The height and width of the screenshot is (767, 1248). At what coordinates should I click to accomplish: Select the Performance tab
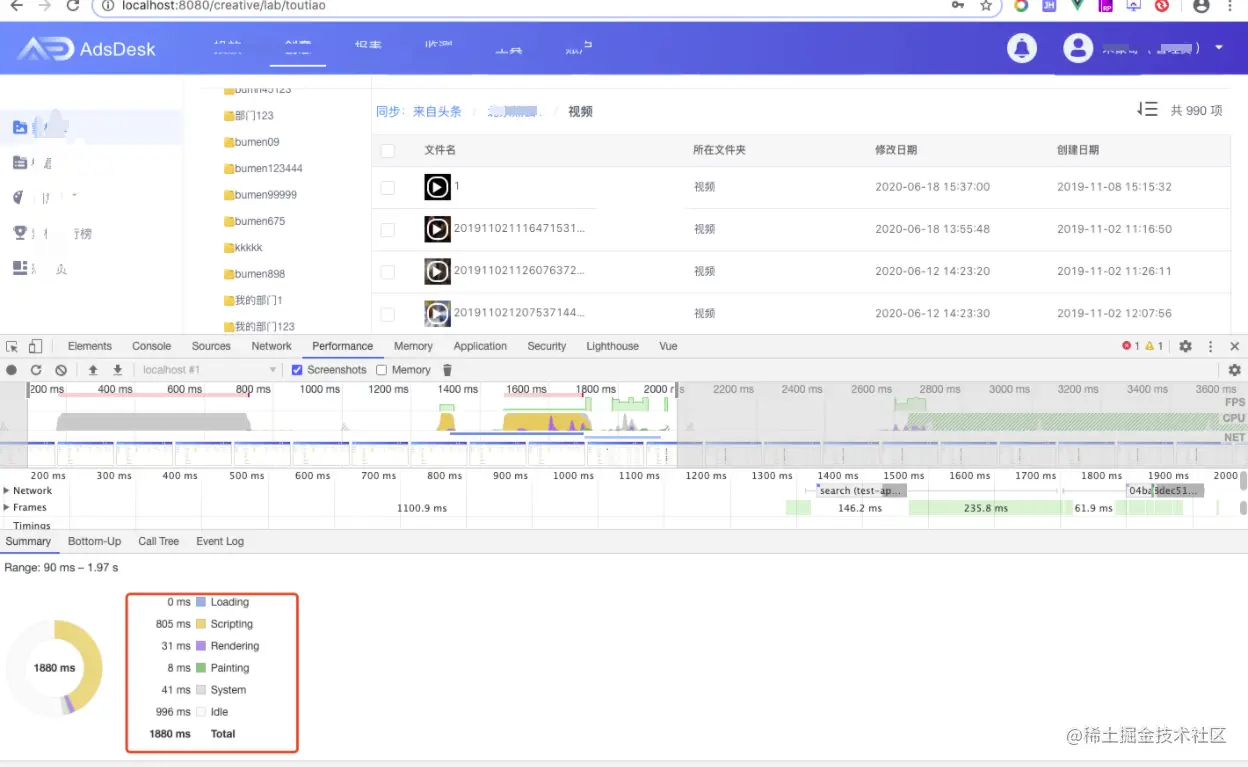(x=343, y=346)
